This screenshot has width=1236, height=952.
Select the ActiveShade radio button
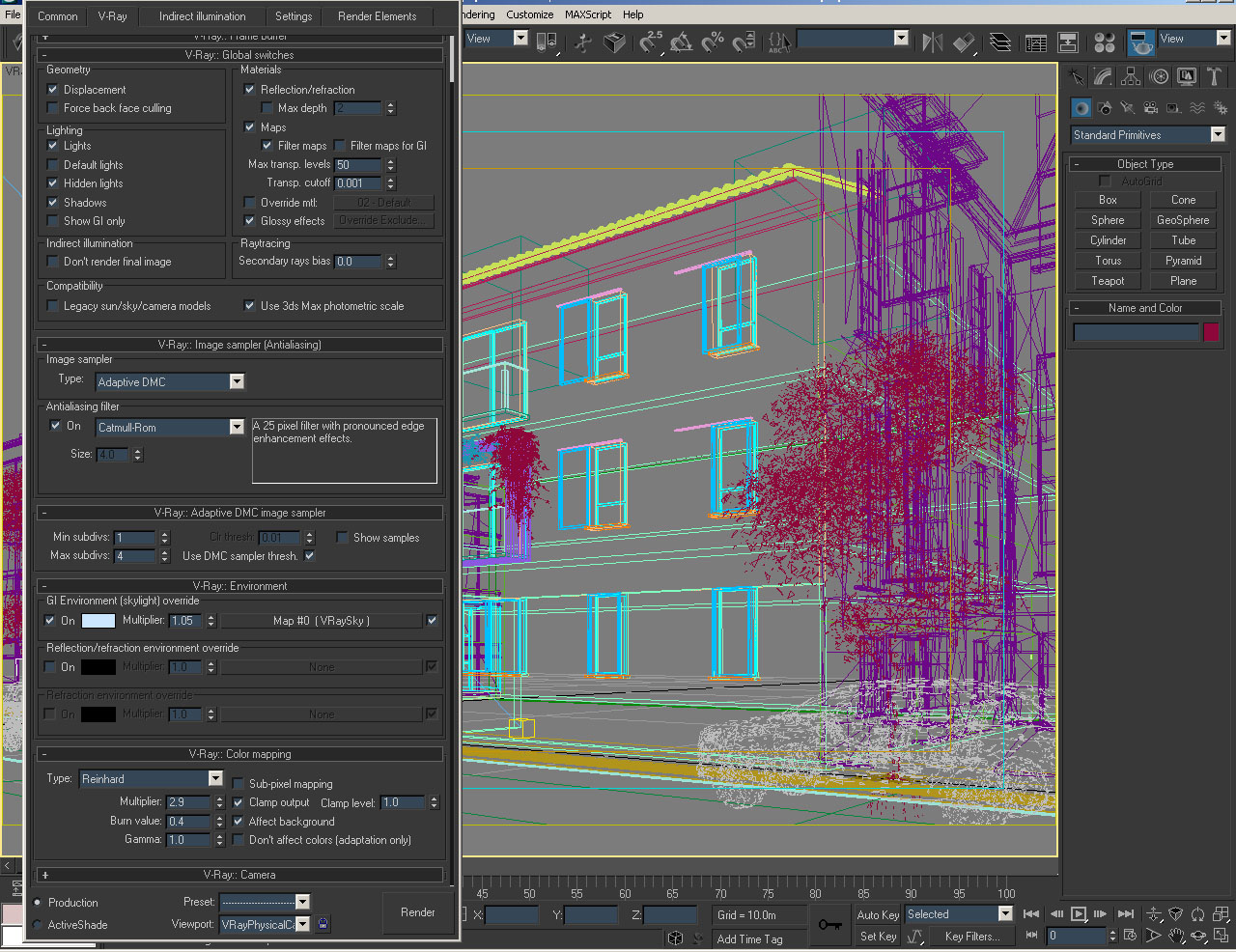click(38, 925)
